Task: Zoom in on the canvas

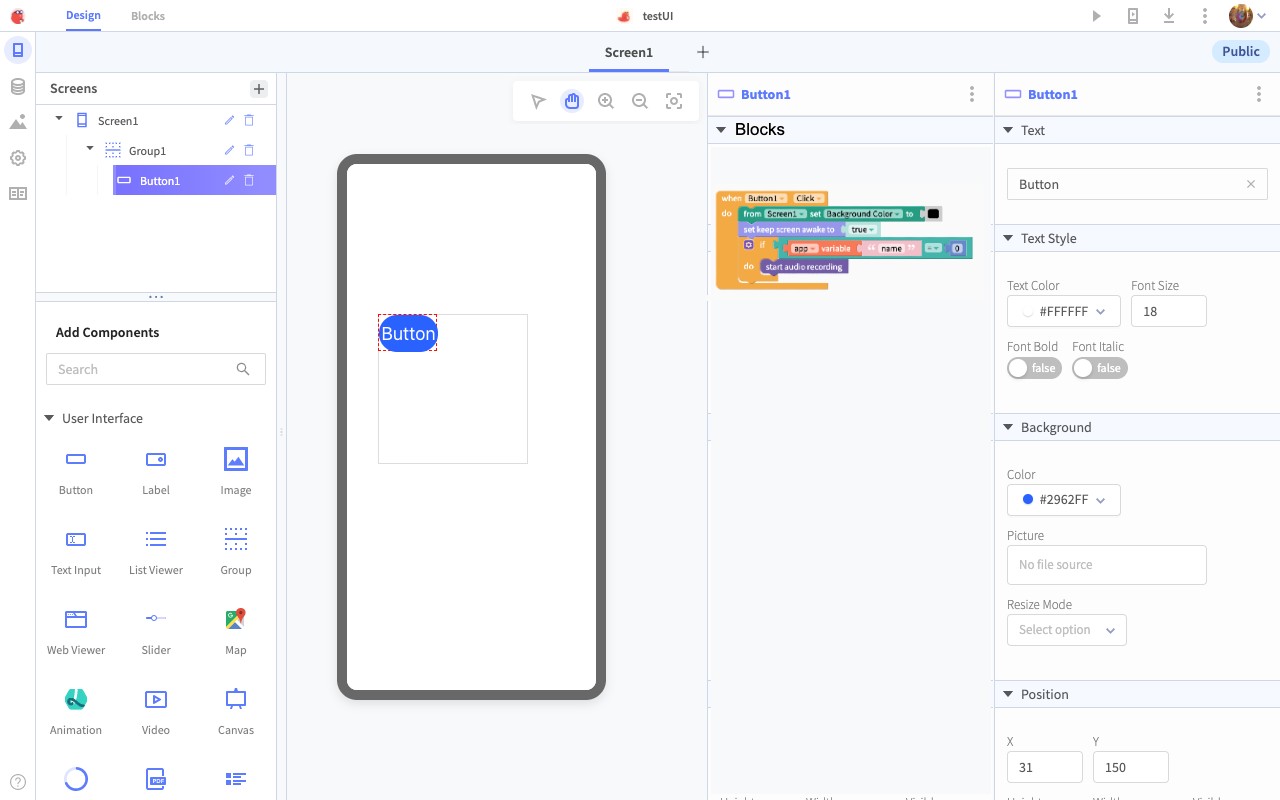Action: pos(606,101)
